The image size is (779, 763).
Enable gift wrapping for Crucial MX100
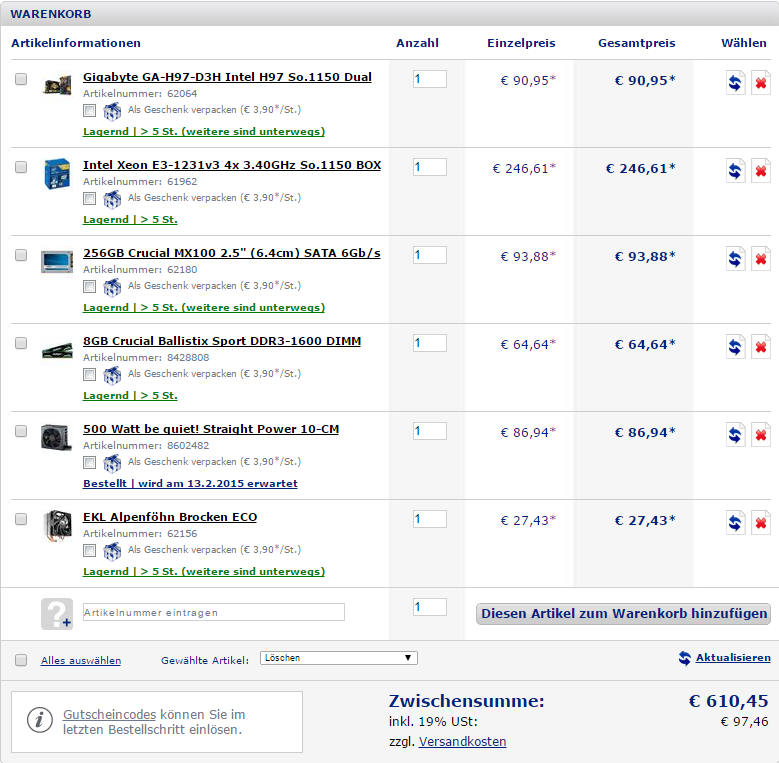pos(89,286)
